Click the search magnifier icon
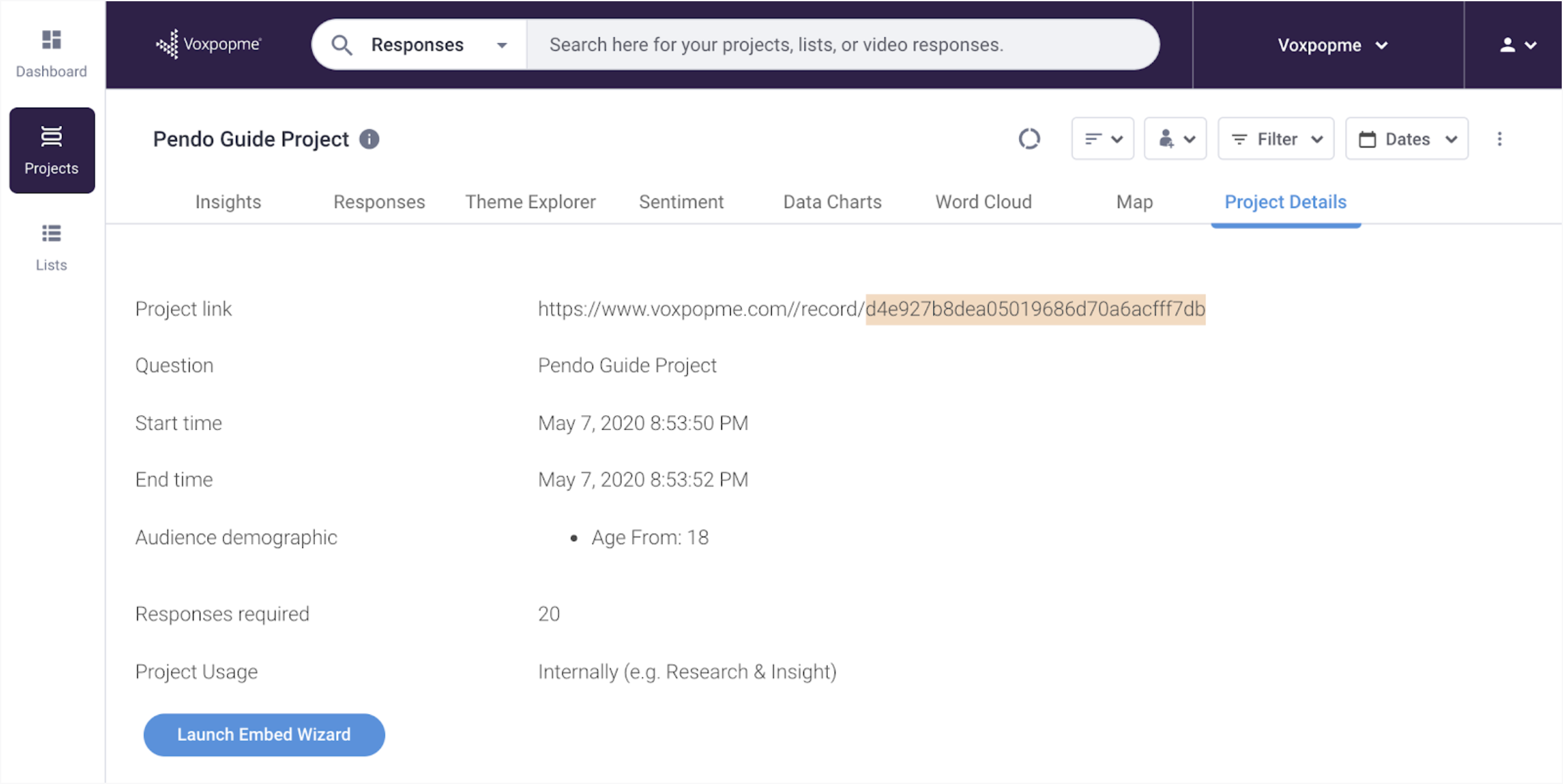This screenshot has width=1563, height=784. 342,45
